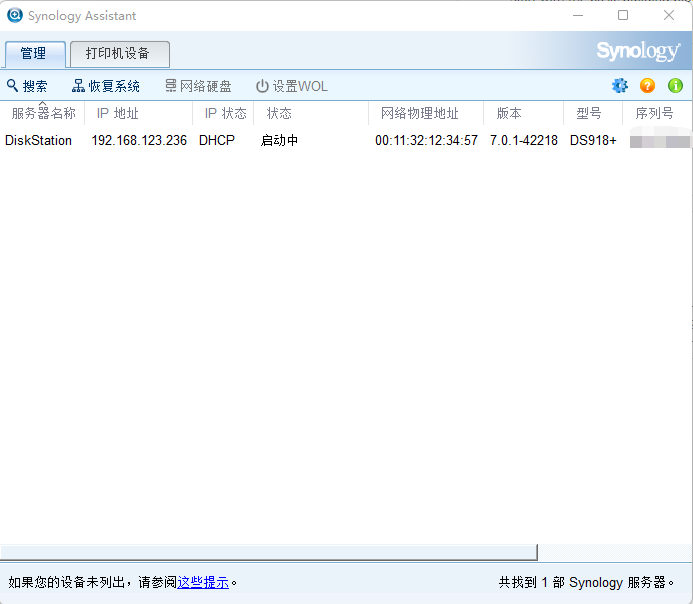Select the DiskStation server row
Image resolution: width=693 pixels, height=604 pixels.
[x=346, y=141]
